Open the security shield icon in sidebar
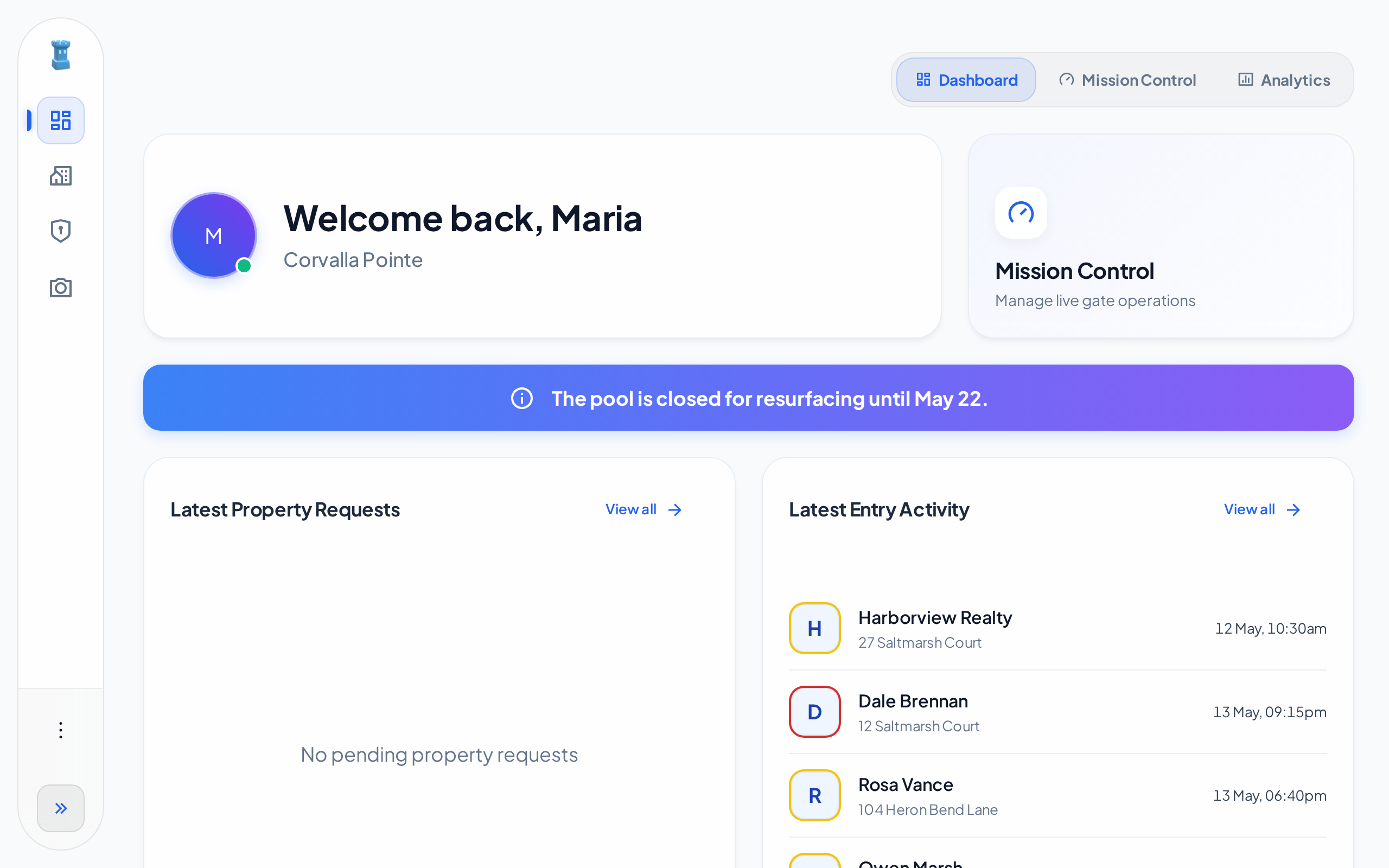 click(x=60, y=231)
